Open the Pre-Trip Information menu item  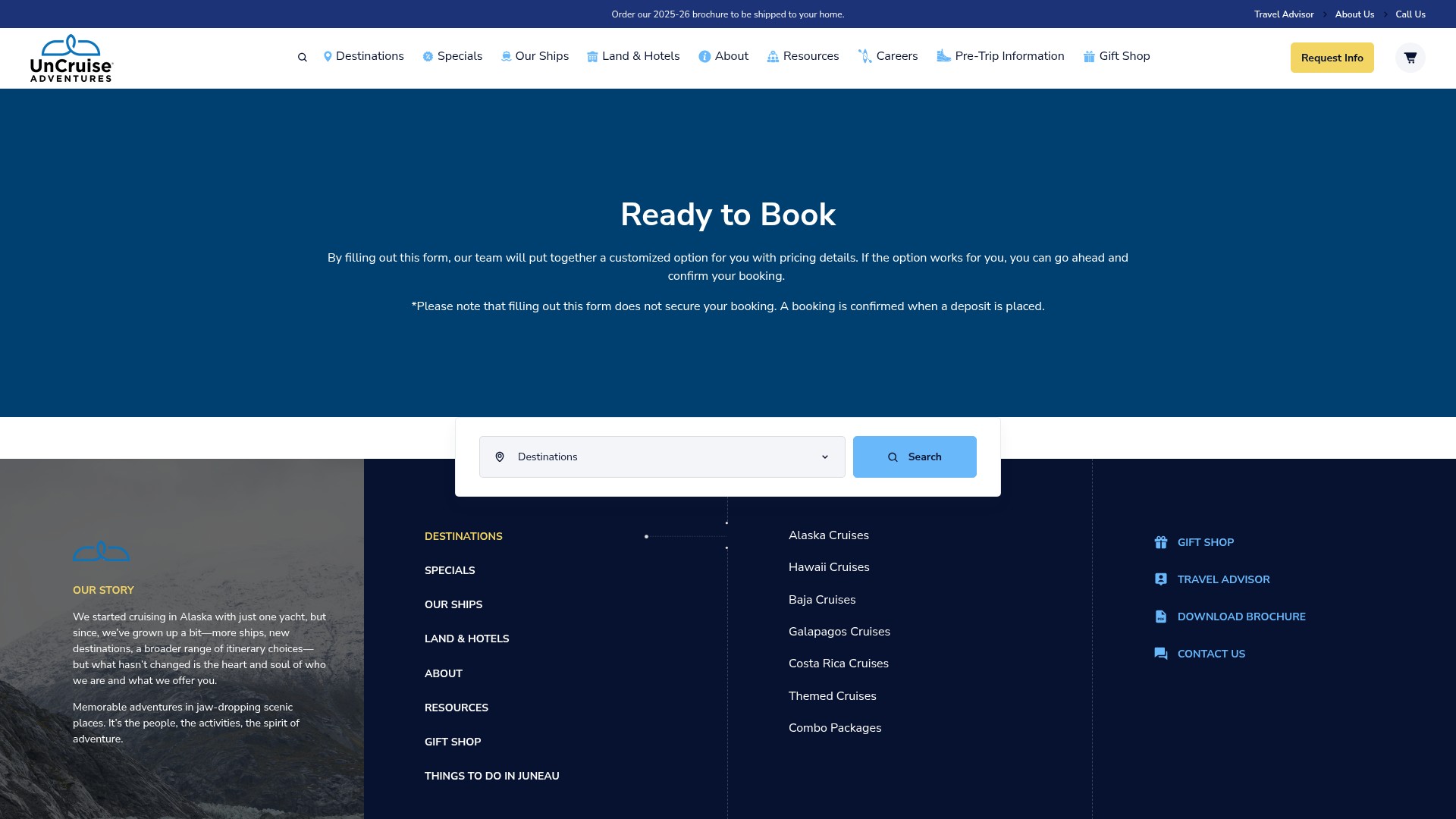click(x=1009, y=56)
